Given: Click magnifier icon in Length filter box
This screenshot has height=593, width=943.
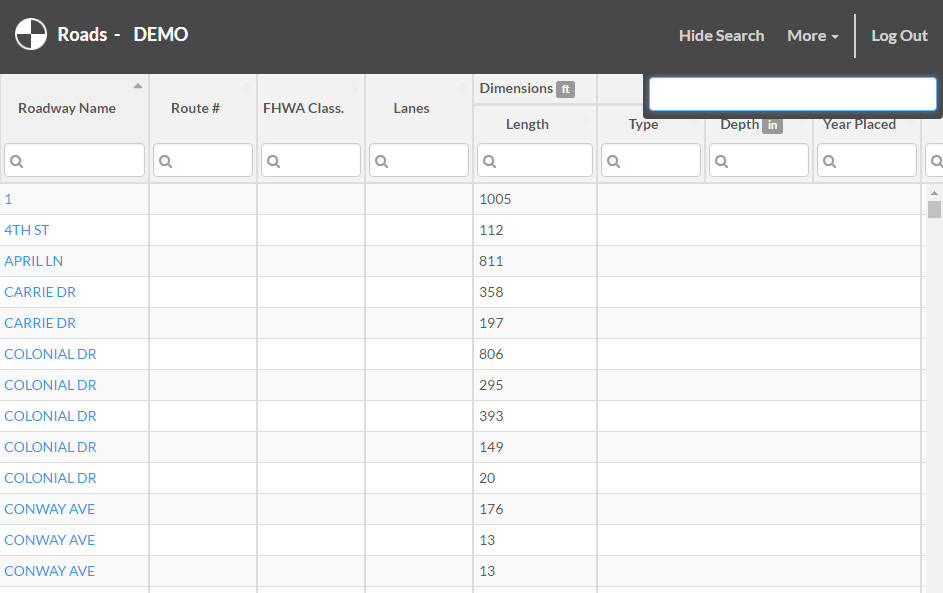Looking at the screenshot, I should point(490,161).
